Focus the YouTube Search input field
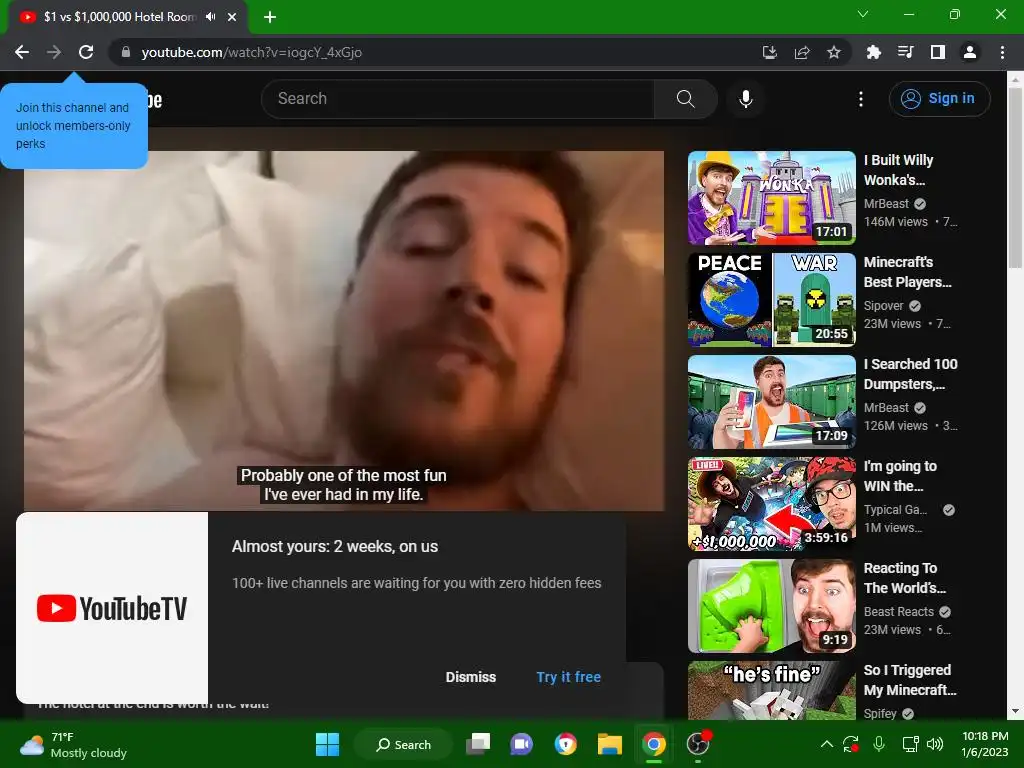Screen dimensions: 1024x768 [458, 99]
